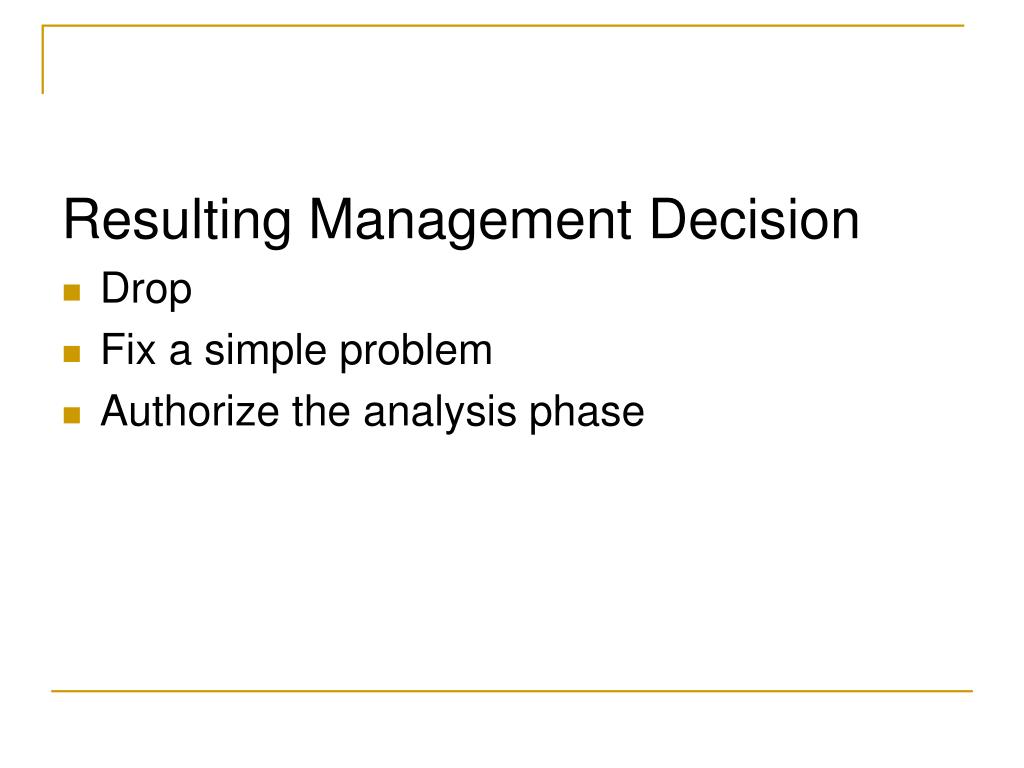This screenshot has width=1024, height=768.
Task: Click the gold horizontal line at slide bottom
Action: [x=512, y=690]
